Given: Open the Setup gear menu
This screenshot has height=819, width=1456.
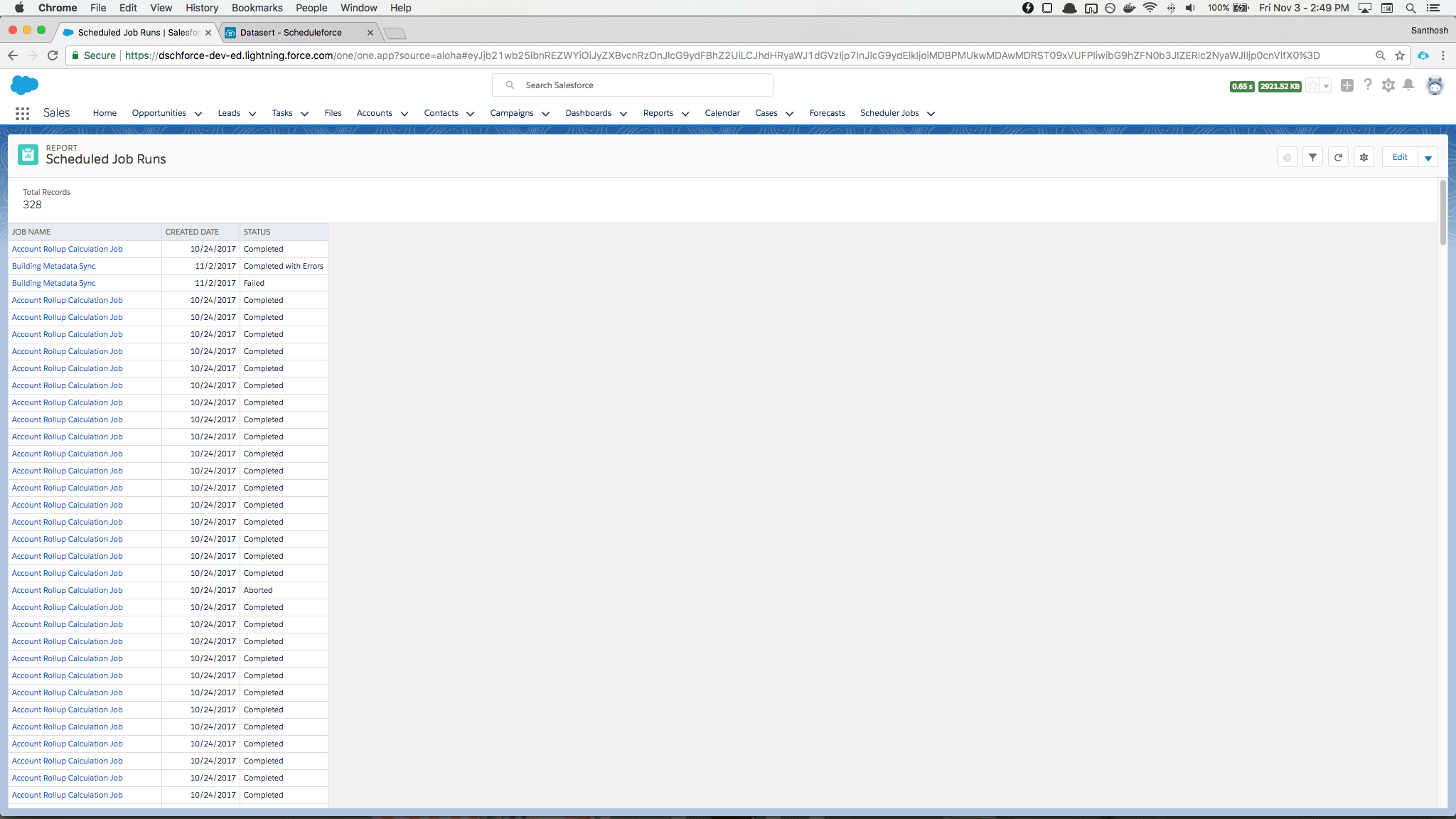Looking at the screenshot, I should pyautogui.click(x=1388, y=85).
